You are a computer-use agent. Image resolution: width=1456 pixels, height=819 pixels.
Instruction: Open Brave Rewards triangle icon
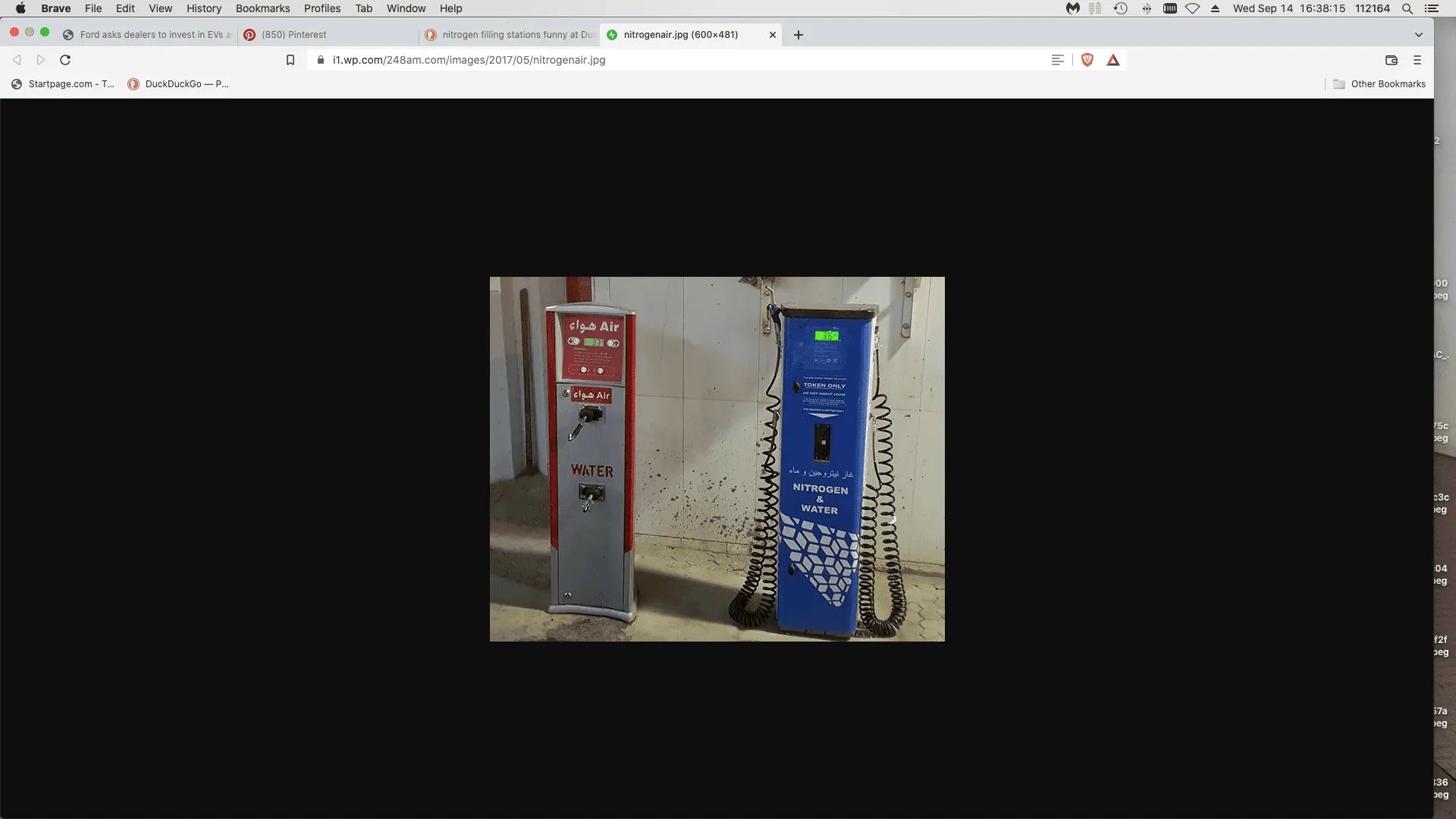click(x=1113, y=60)
